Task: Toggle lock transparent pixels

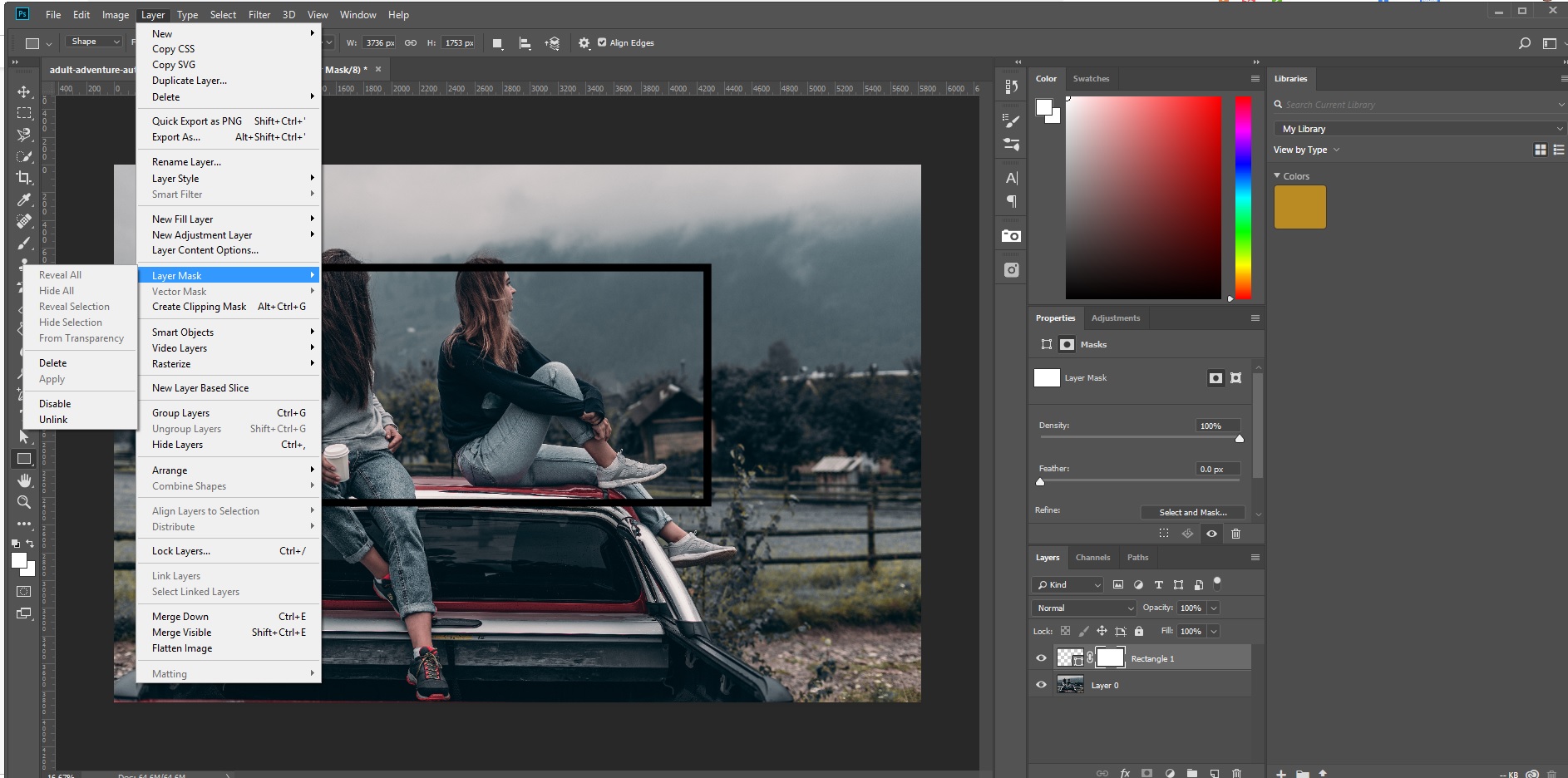Action: tap(1065, 631)
